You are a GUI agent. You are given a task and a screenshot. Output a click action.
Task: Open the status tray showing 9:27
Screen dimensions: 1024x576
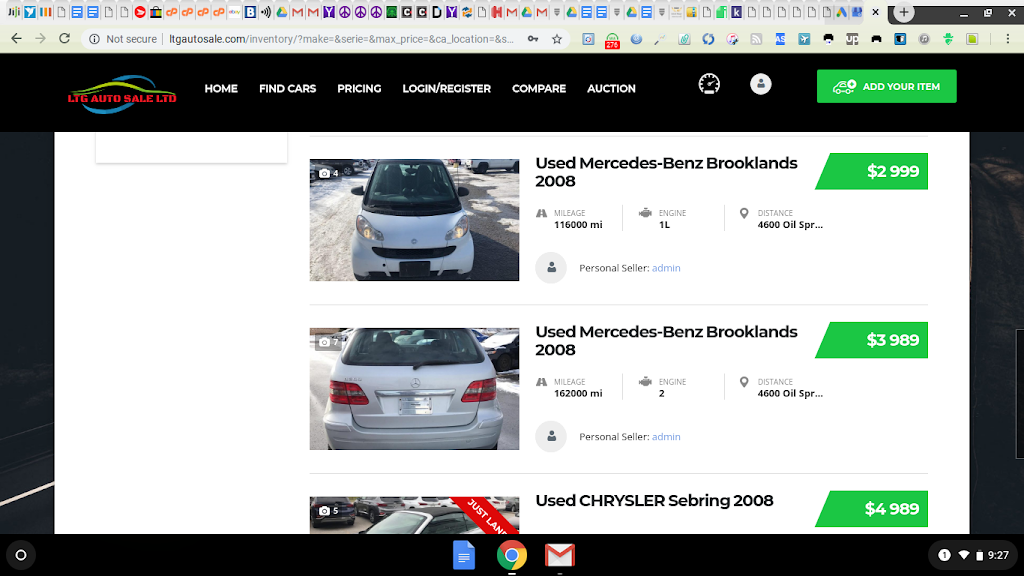coord(973,555)
